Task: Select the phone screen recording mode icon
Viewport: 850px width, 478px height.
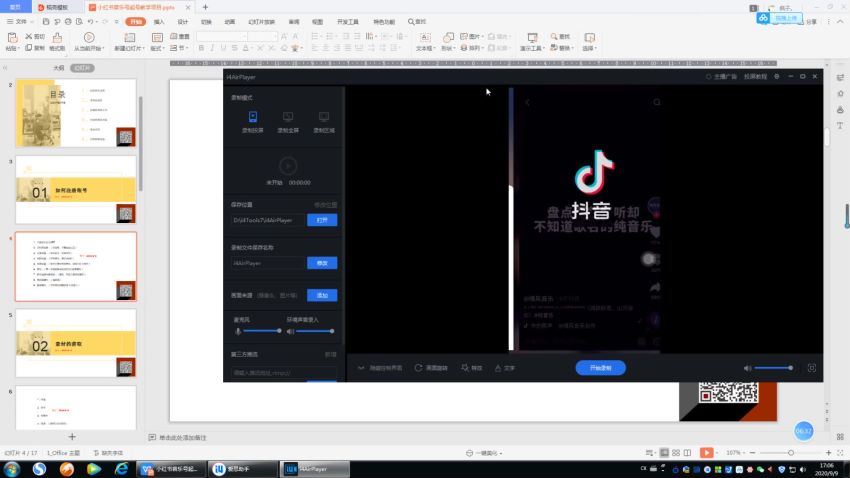Action: (x=253, y=117)
